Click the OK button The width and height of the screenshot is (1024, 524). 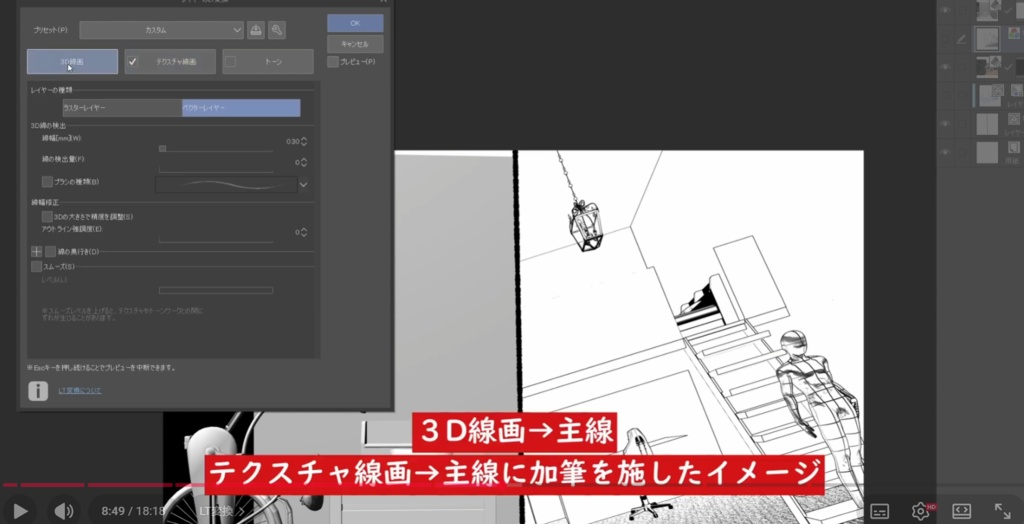355,23
